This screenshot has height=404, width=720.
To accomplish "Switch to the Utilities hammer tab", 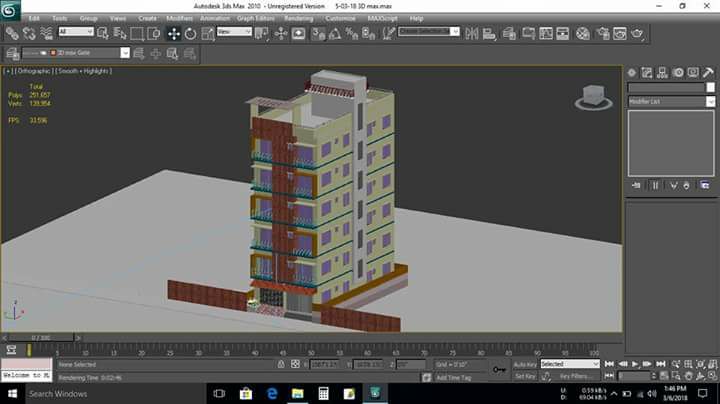I will click(708, 73).
